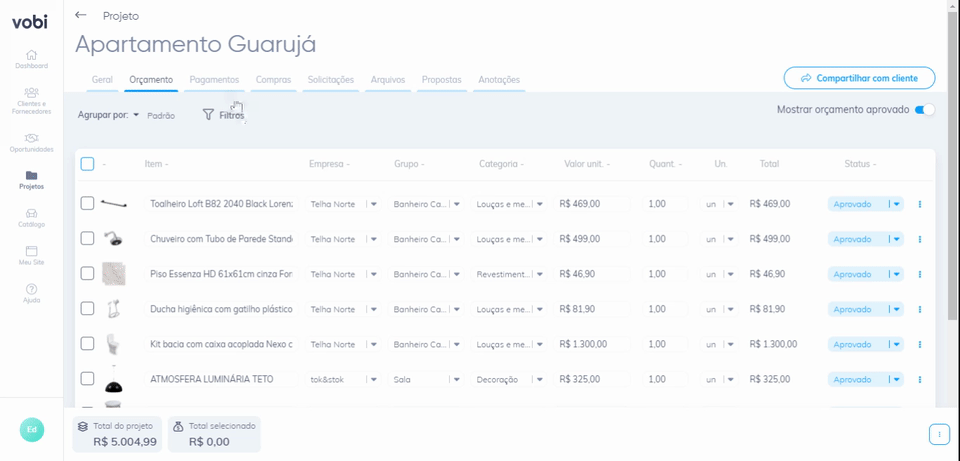The height and width of the screenshot is (461, 960).
Task: Check the Kit bacia row checkbox
Action: tap(88, 343)
